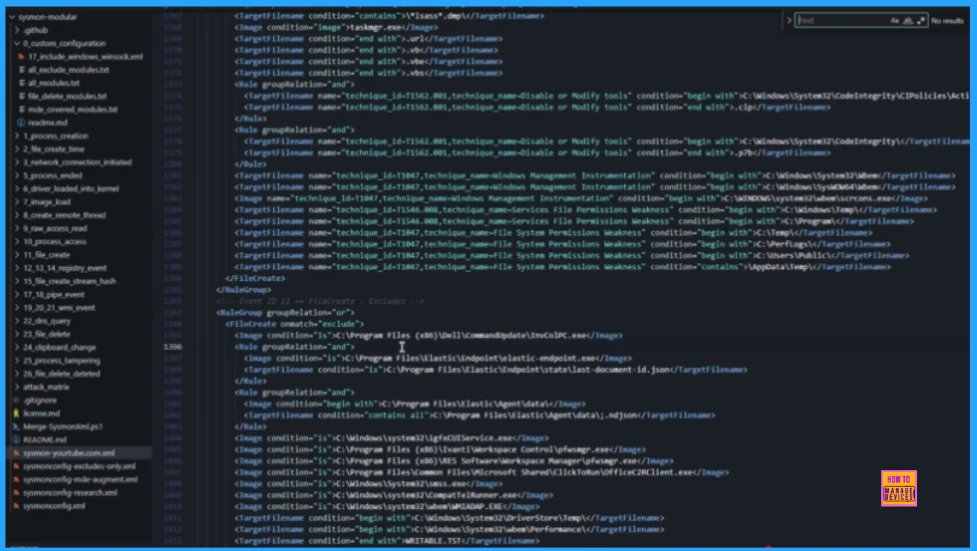Screen dimensions: 977x551
Task: Click the taskmgr.exe Image condition line
Action: click(x=336, y=27)
